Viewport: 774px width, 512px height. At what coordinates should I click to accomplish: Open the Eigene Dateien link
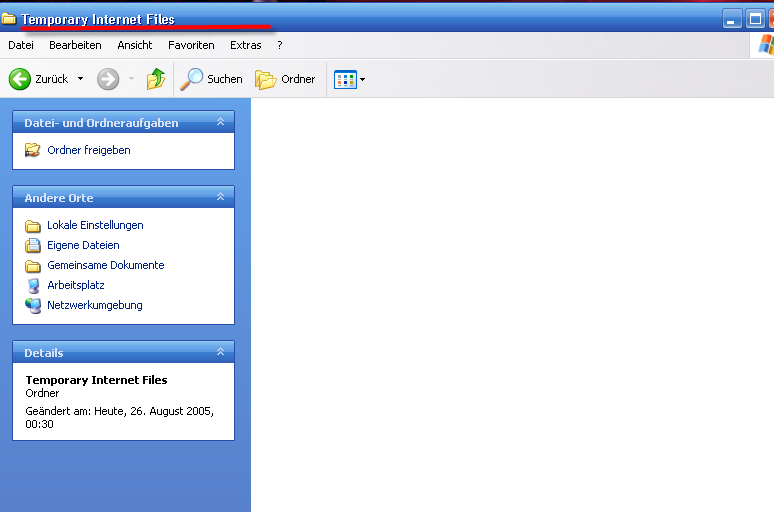[x=83, y=245]
